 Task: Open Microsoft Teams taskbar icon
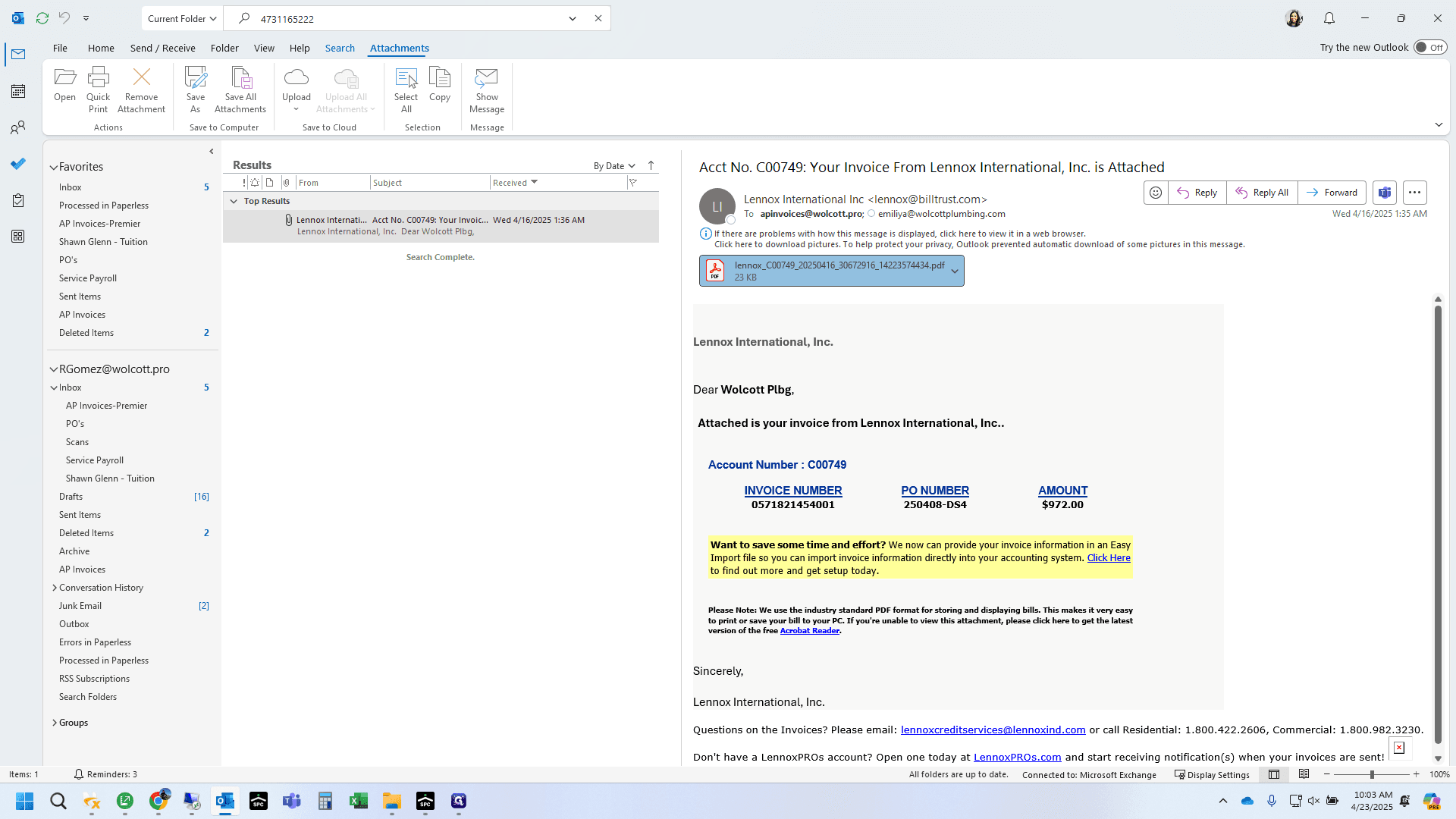tap(291, 801)
